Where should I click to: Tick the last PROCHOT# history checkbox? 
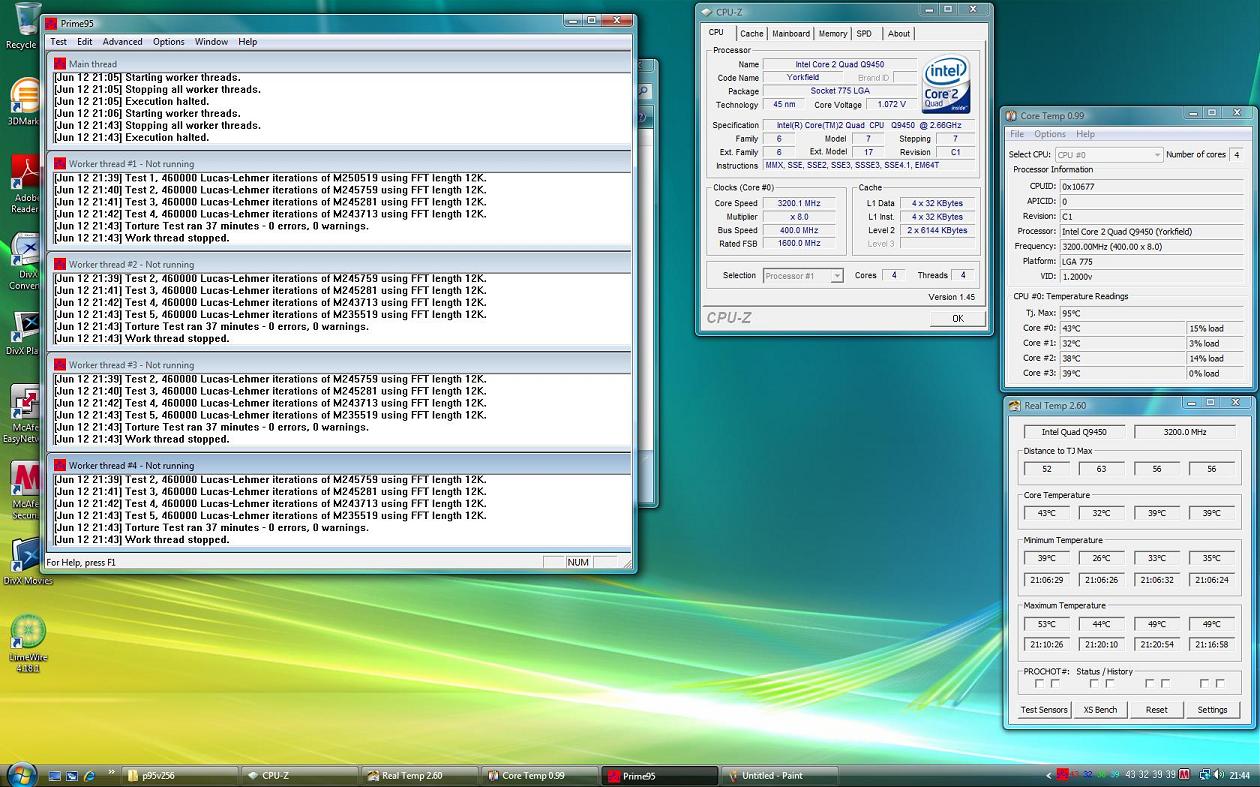click(1220, 684)
